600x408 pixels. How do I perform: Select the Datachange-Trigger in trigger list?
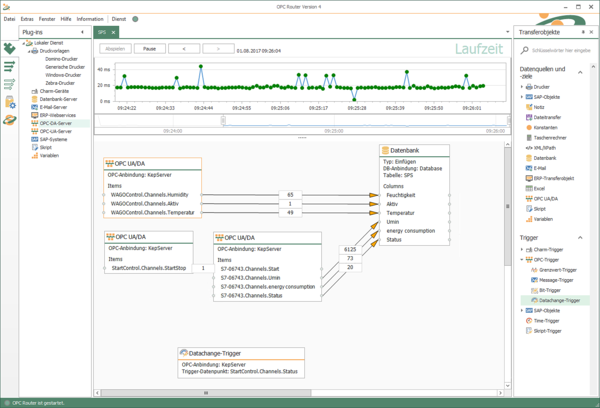pos(556,300)
